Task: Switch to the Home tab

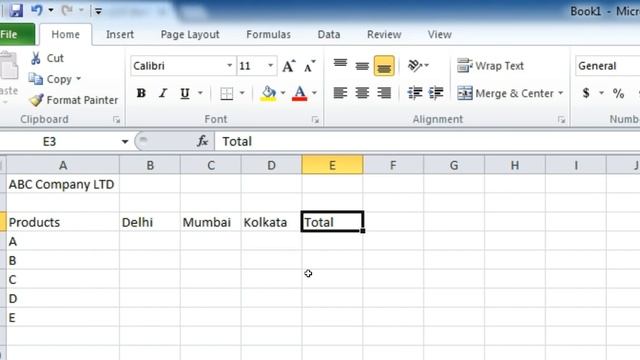Action: coord(65,35)
